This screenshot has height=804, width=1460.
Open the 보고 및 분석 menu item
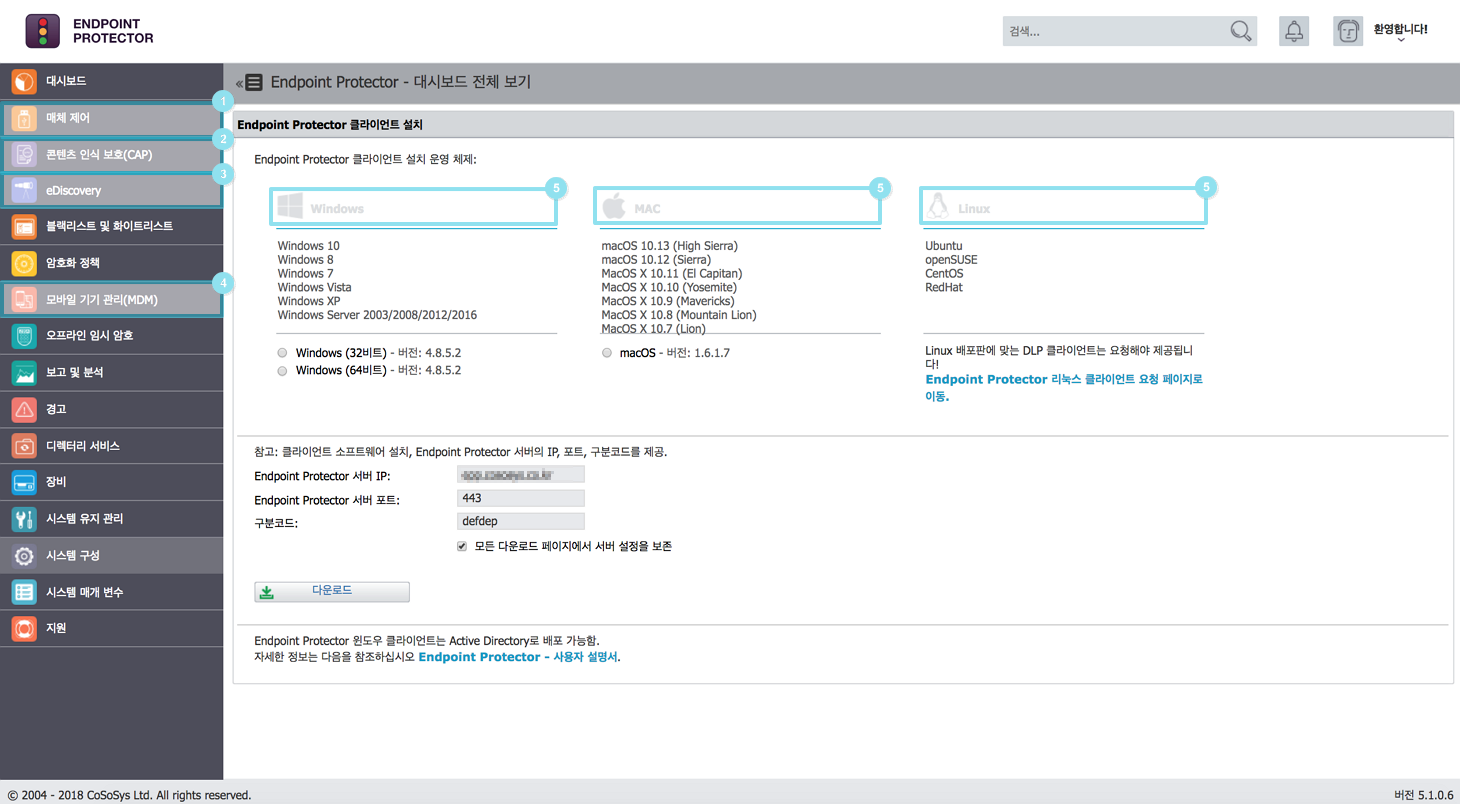[111, 372]
